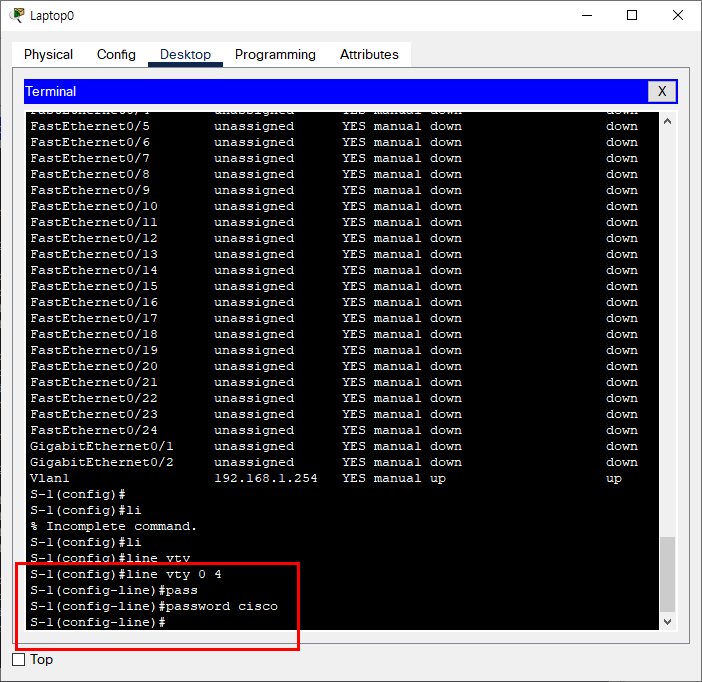Viewport: 702px width, 682px height.
Task: Toggle the Top checkbox
Action: [18, 659]
